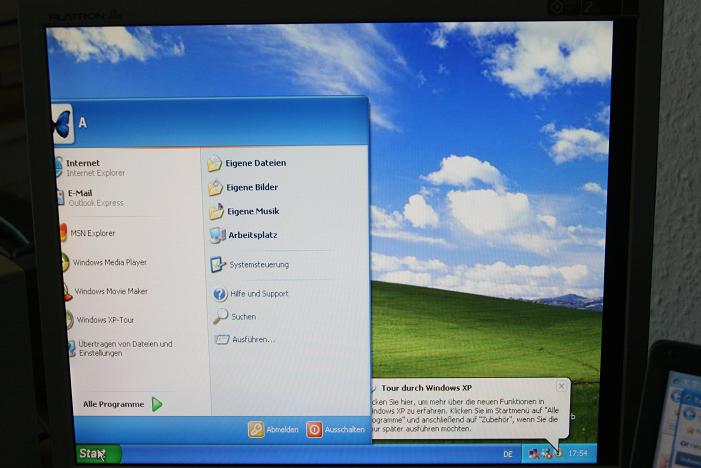Click the Abmelden label text

tap(283, 430)
